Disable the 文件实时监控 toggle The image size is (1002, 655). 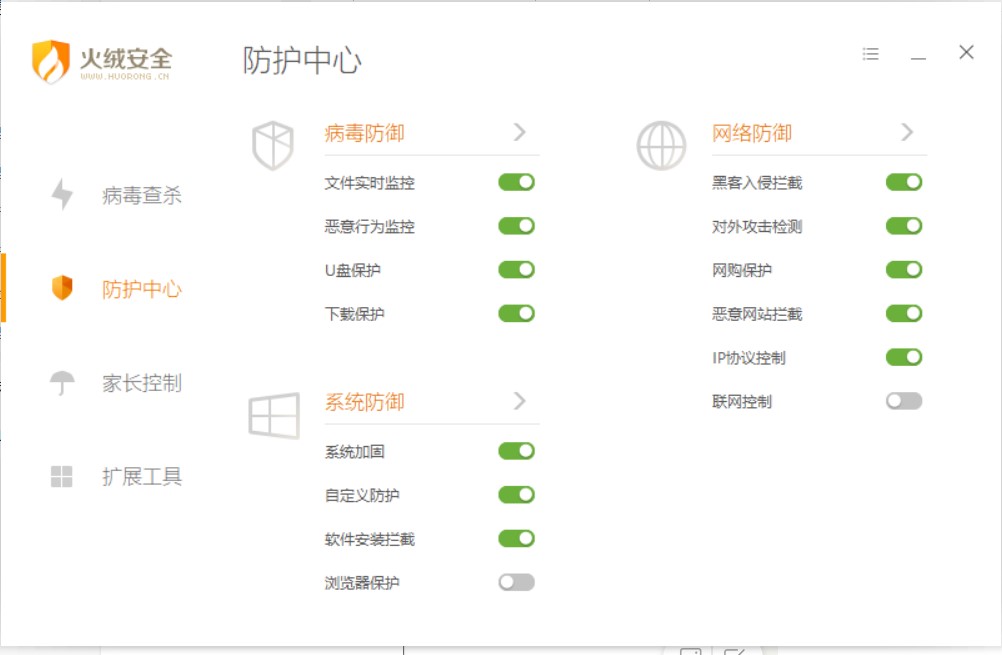(515, 182)
